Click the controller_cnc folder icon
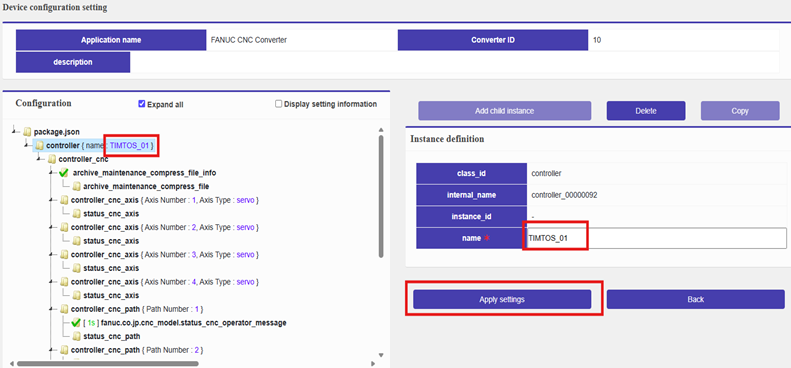Screen dimensions: 791x368 point(51,160)
